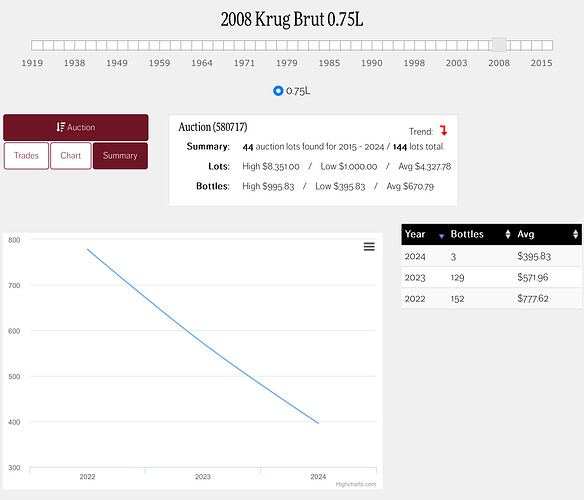Click the 2024 endpoint of the chart line
This screenshot has height=500, width=584.
[x=318, y=423]
